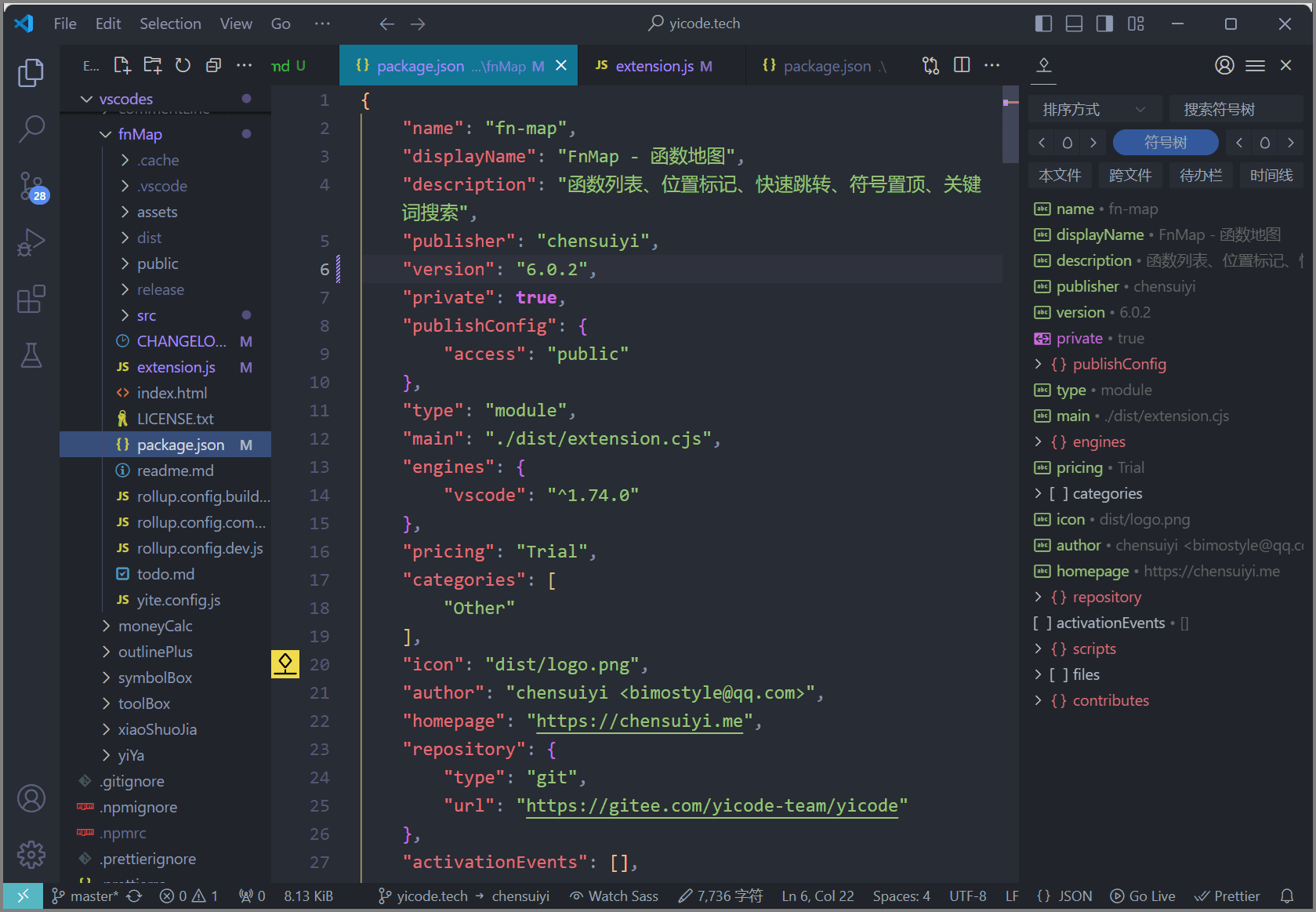
Task: Create a new folder in explorer
Action: (x=153, y=66)
